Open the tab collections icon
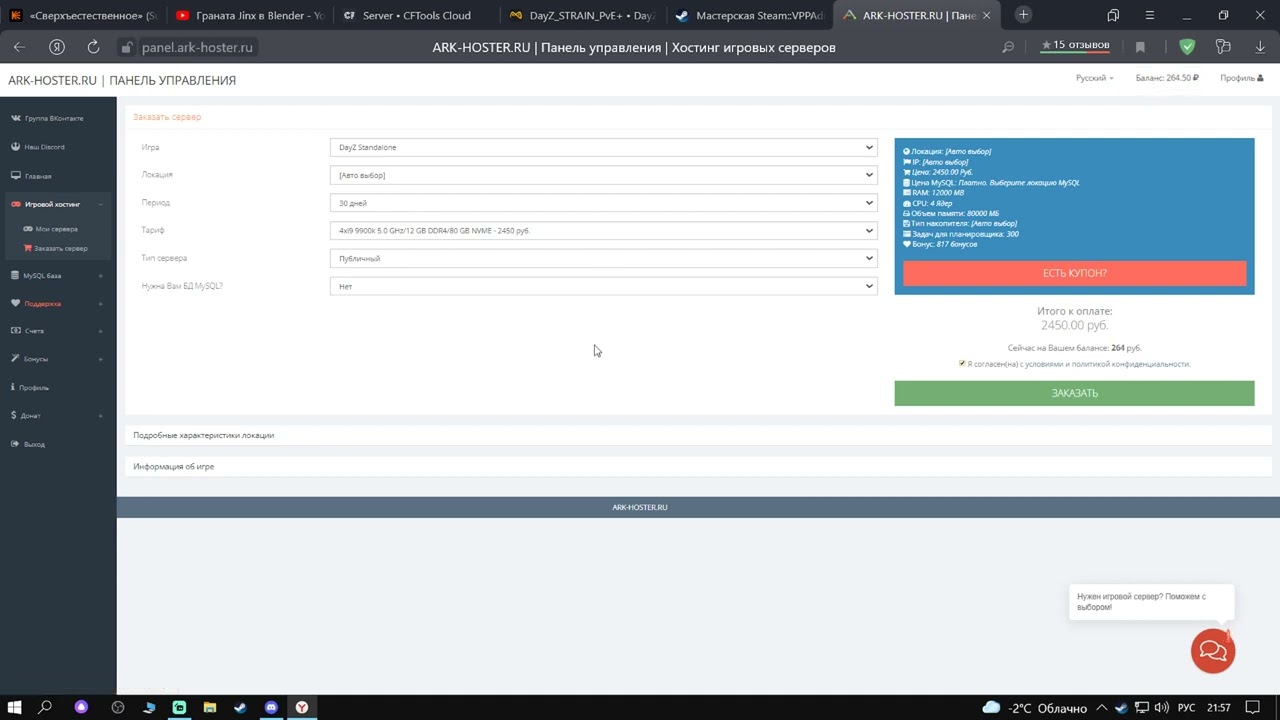Screen dimensions: 1280x720 [x=1113, y=15]
